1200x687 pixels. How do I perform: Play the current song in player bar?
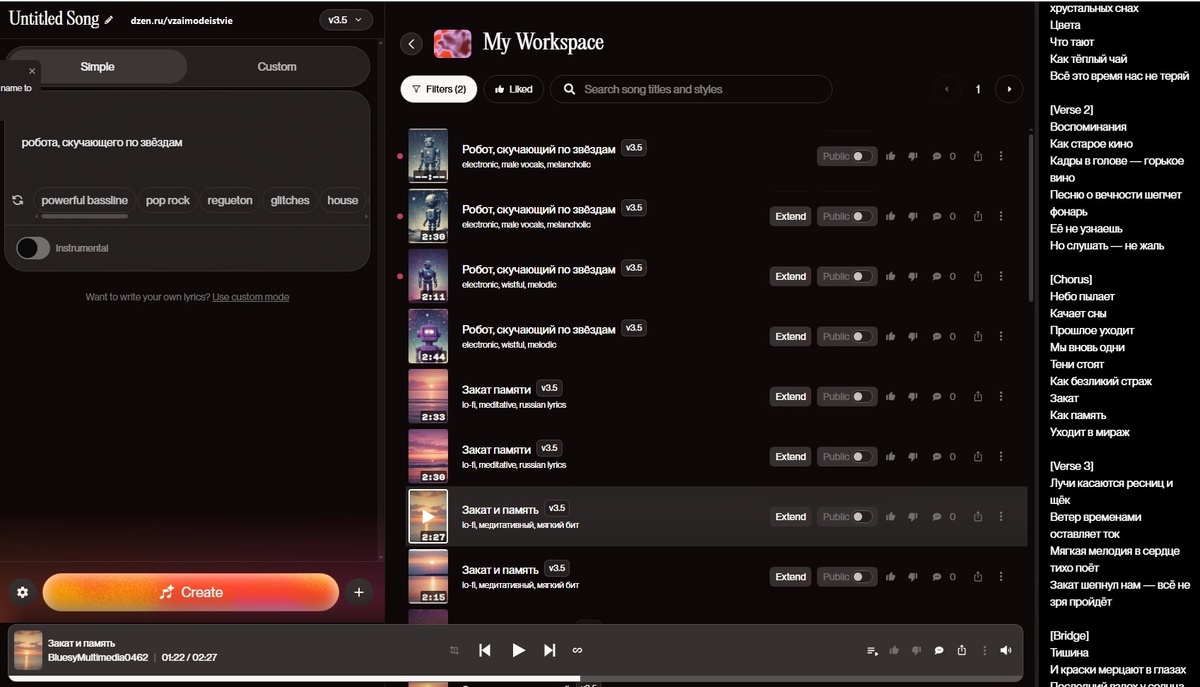pyautogui.click(x=518, y=650)
